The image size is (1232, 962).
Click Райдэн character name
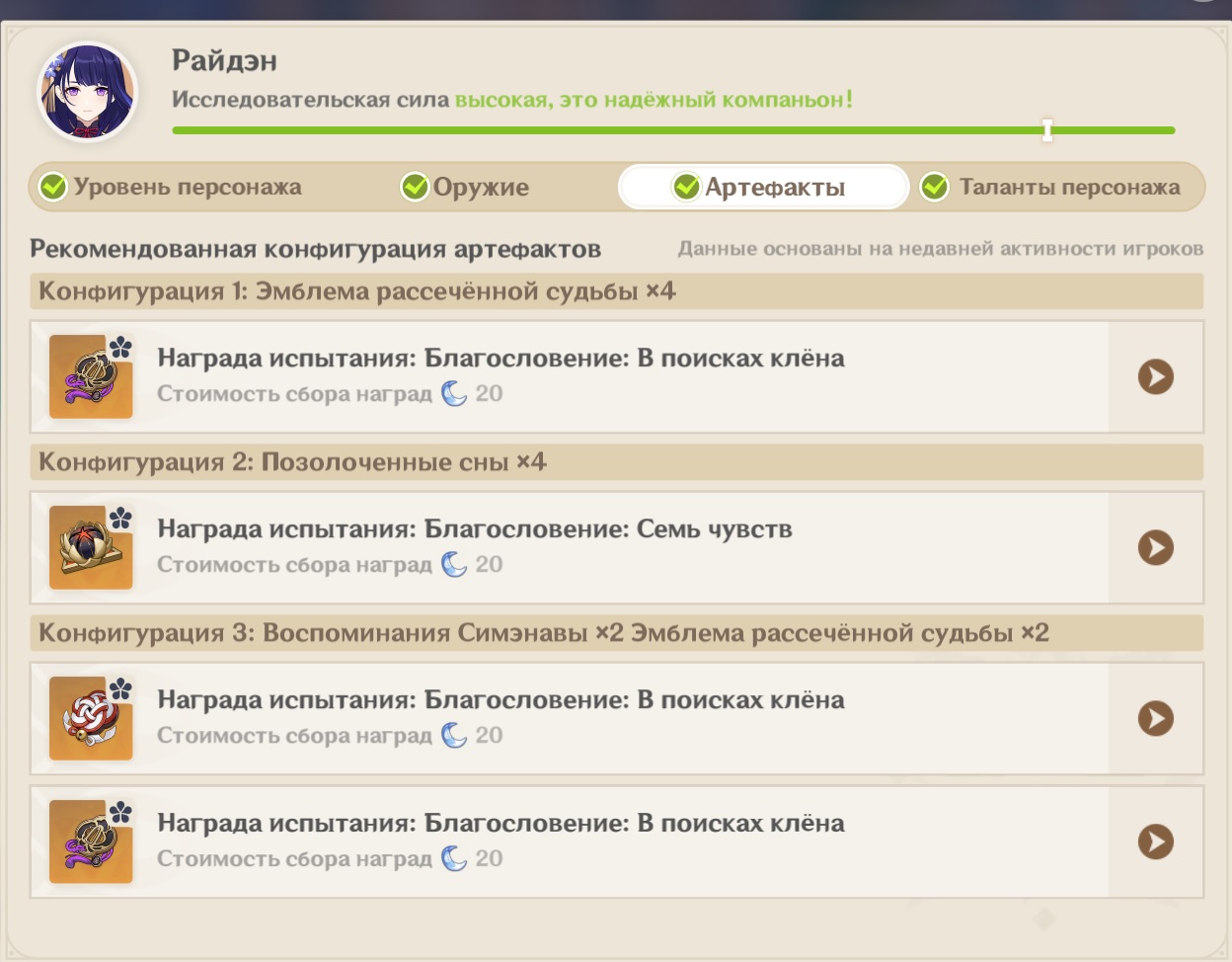(x=224, y=60)
